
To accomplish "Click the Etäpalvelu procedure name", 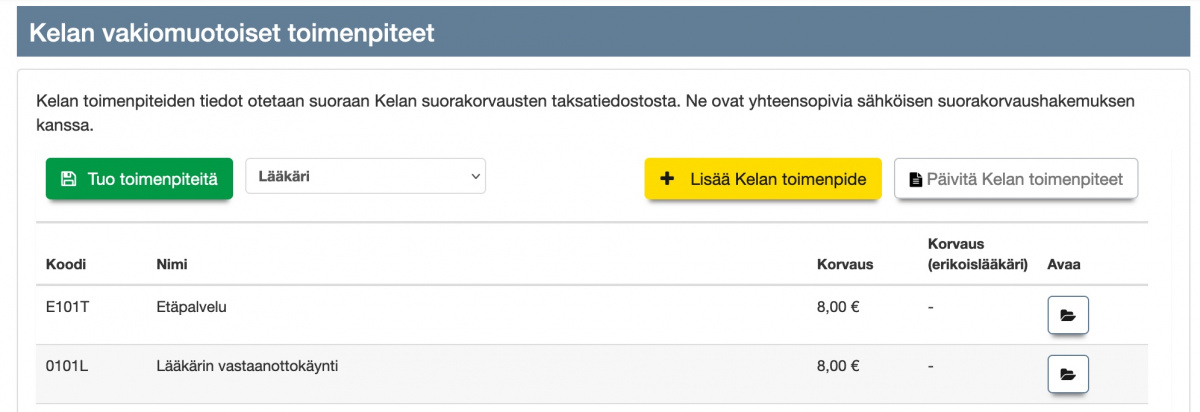I will [x=192, y=307].
